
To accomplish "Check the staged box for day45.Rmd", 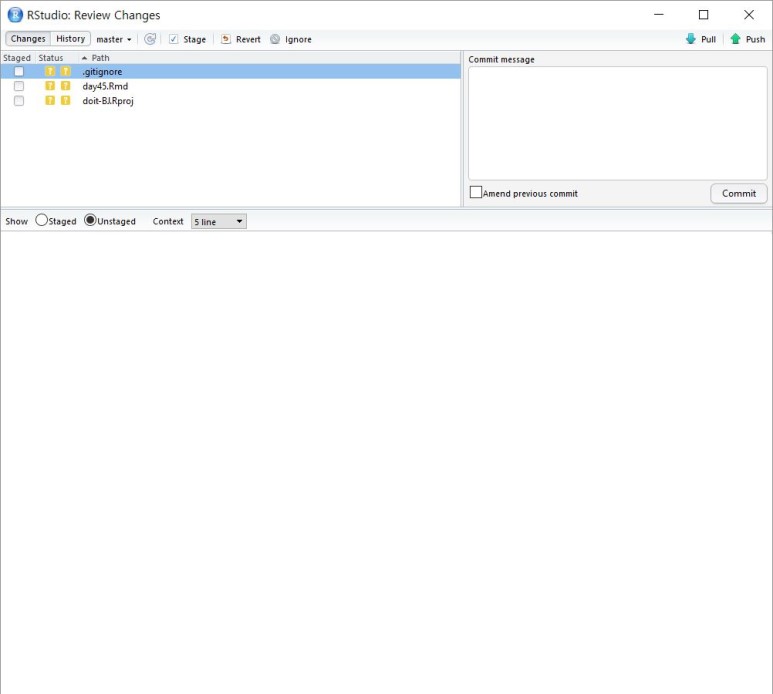I will coord(19,86).
